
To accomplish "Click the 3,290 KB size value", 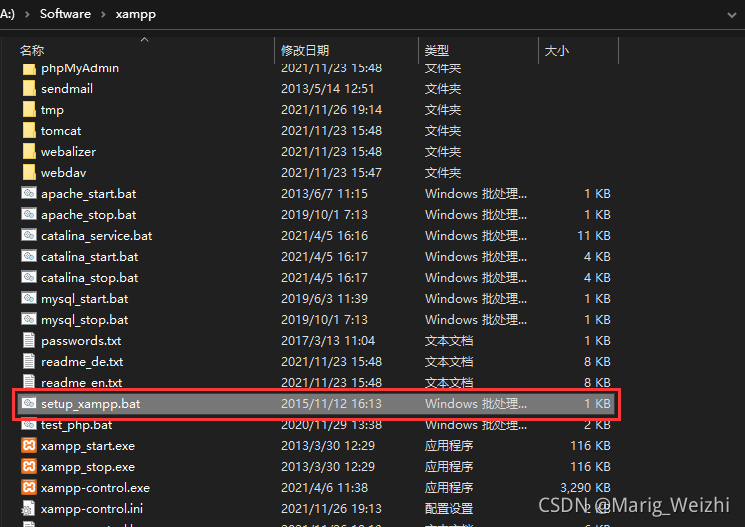I will [585, 488].
